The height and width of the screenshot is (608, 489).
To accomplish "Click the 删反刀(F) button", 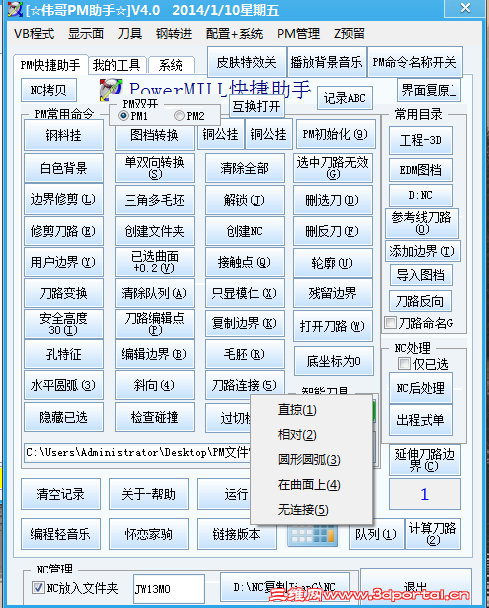I will (x=333, y=231).
